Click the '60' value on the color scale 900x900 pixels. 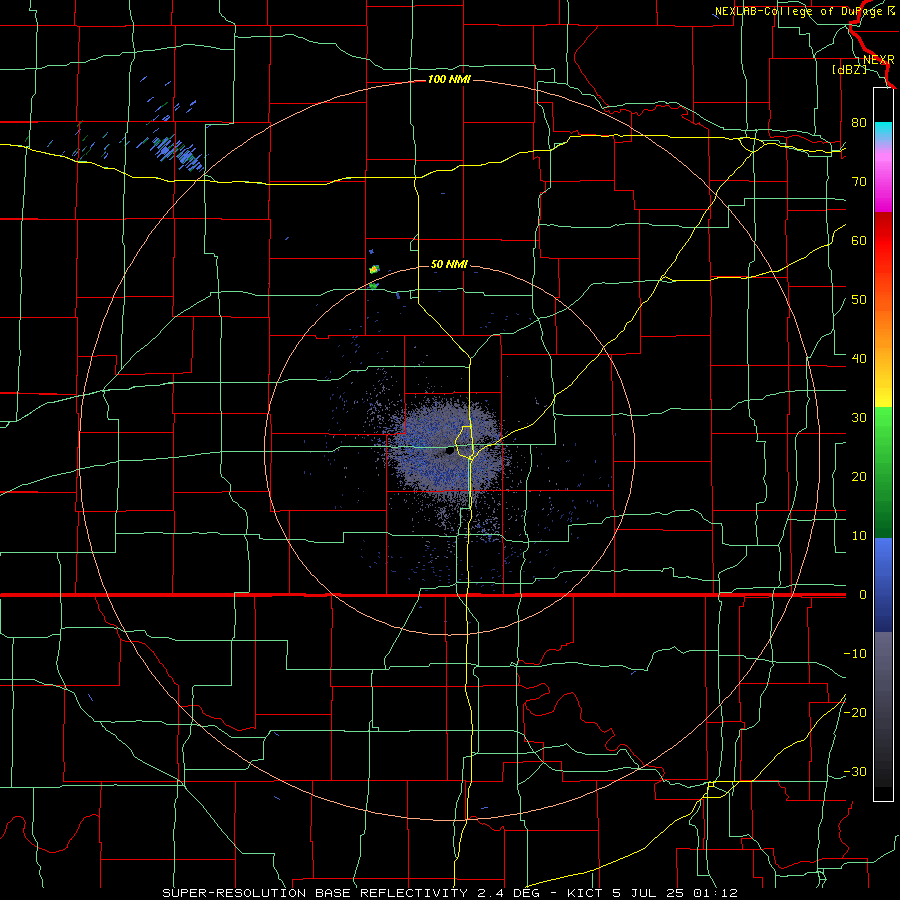(859, 240)
